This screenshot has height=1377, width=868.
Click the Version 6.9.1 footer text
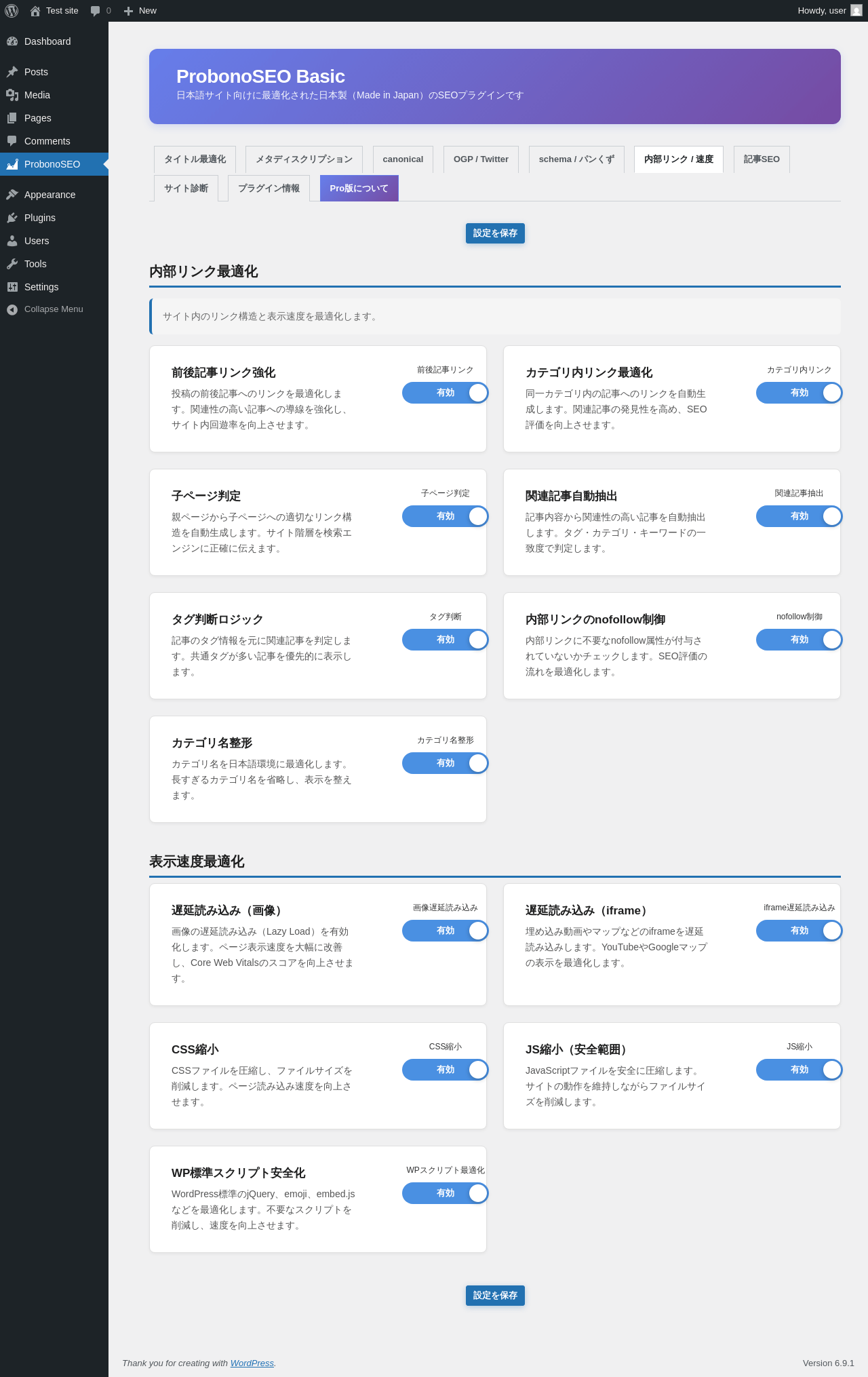click(828, 1363)
